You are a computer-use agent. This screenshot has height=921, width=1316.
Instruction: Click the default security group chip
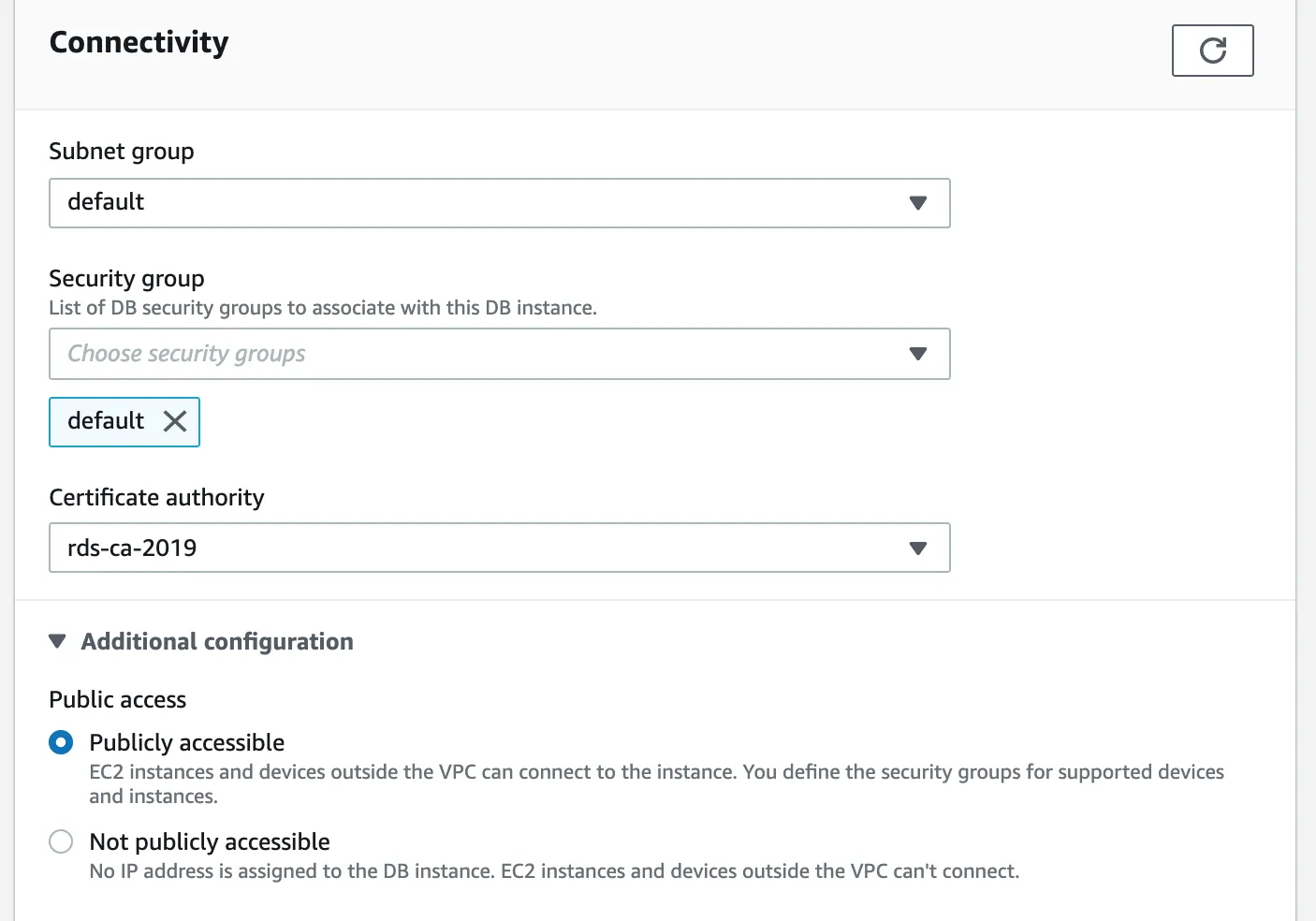click(106, 421)
